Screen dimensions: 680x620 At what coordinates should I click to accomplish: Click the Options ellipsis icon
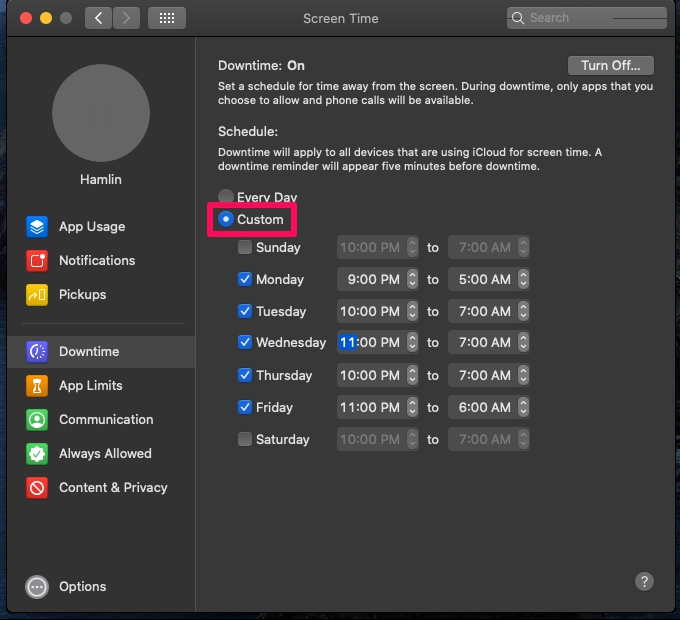click(x=37, y=587)
